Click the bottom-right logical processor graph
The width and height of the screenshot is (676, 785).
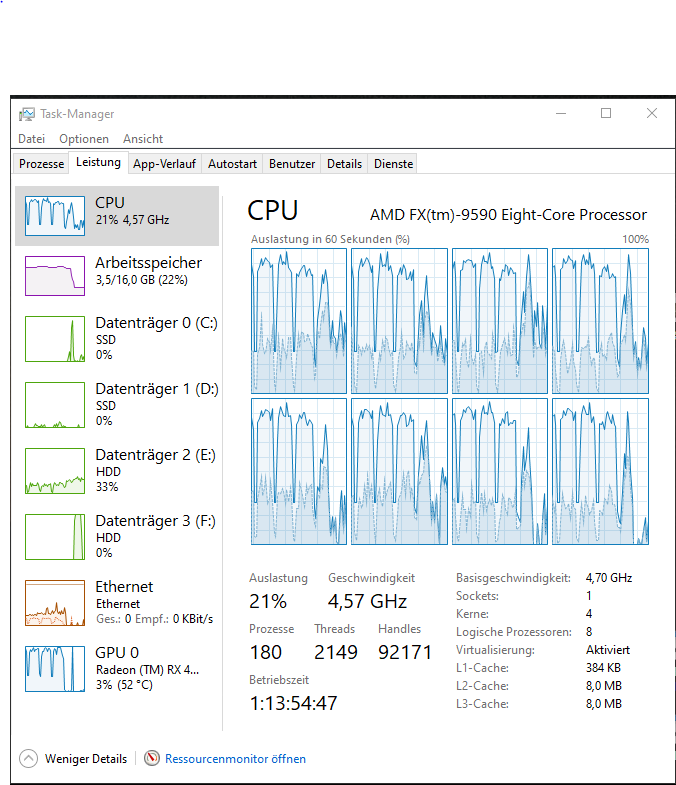click(x=600, y=472)
